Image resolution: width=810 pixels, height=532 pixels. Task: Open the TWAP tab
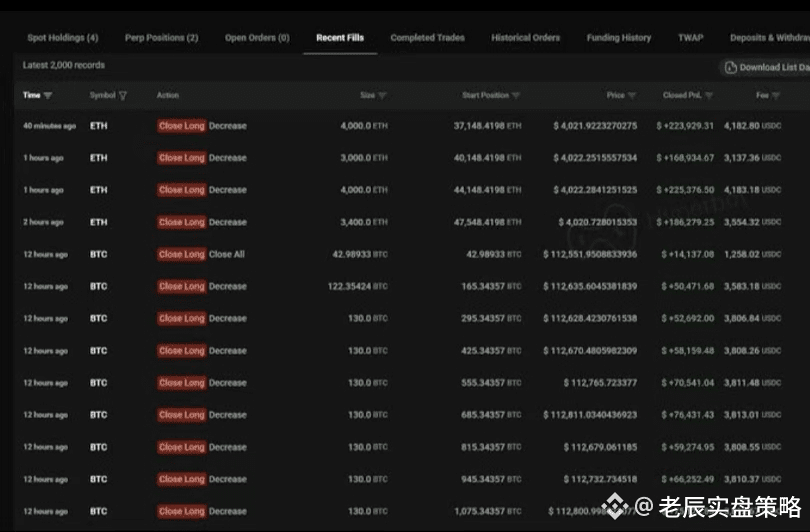coord(691,38)
